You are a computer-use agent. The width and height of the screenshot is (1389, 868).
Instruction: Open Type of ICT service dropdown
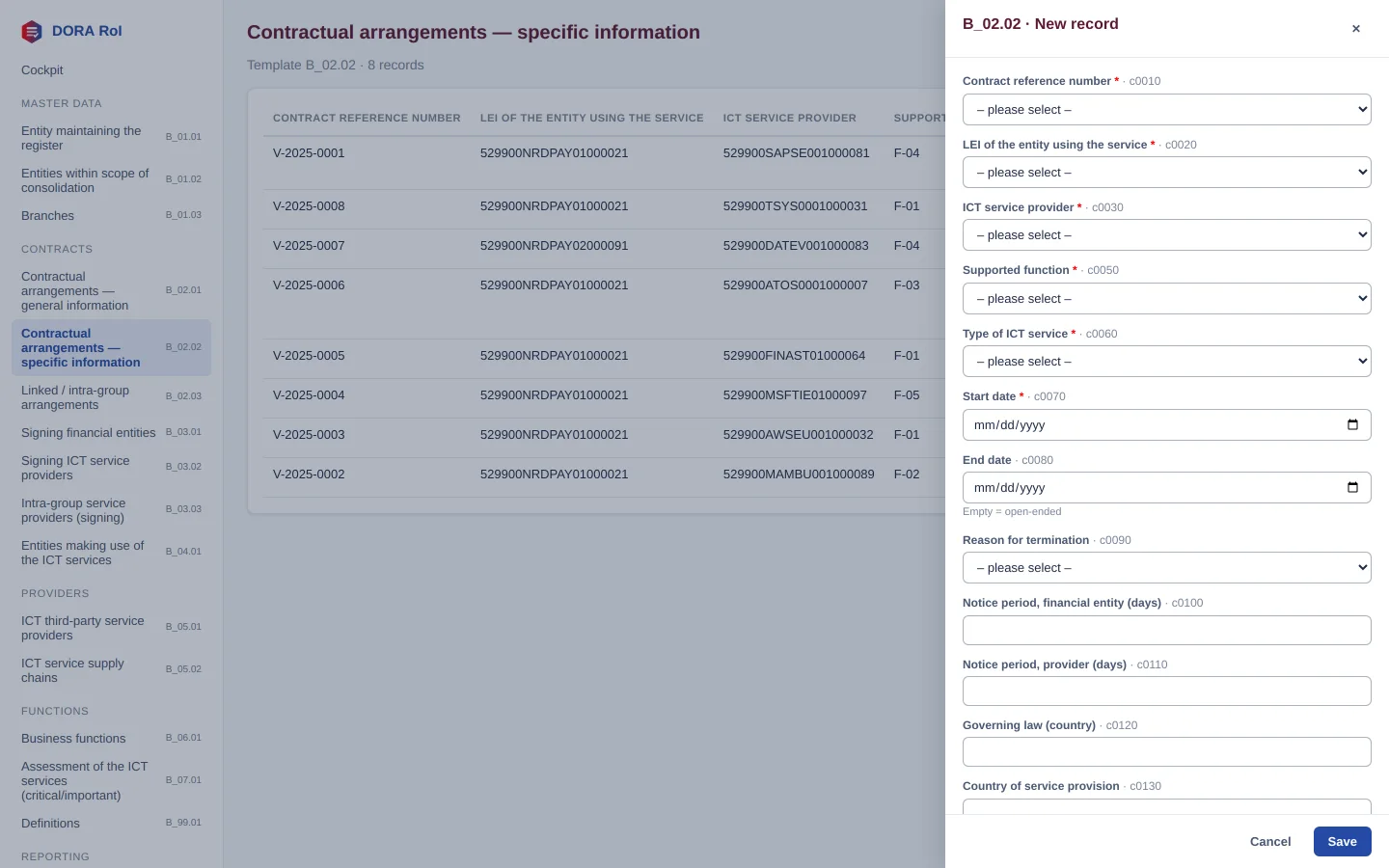(x=1167, y=362)
